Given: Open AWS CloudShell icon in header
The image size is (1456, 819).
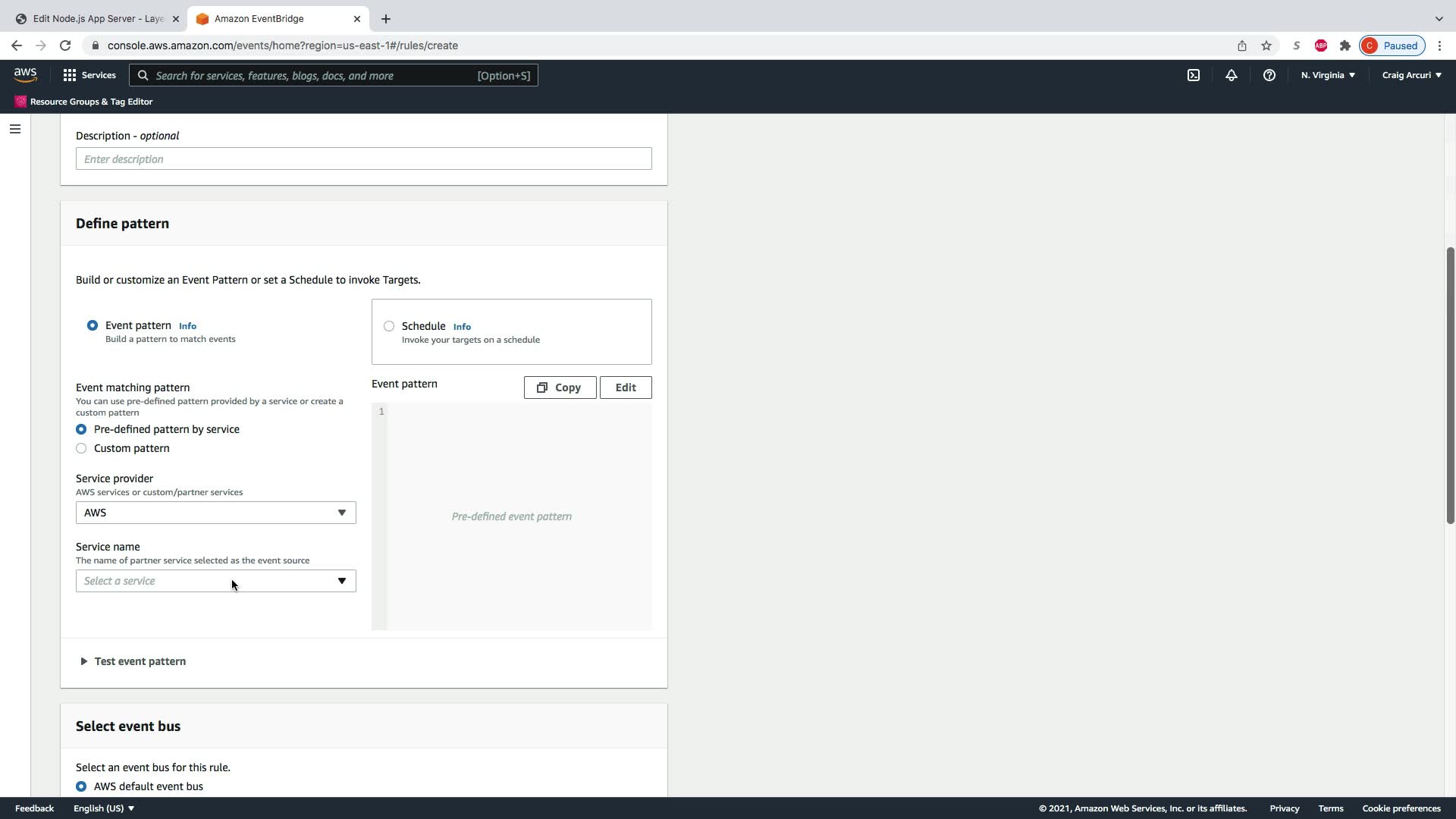Looking at the screenshot, I should [1194, 75].
